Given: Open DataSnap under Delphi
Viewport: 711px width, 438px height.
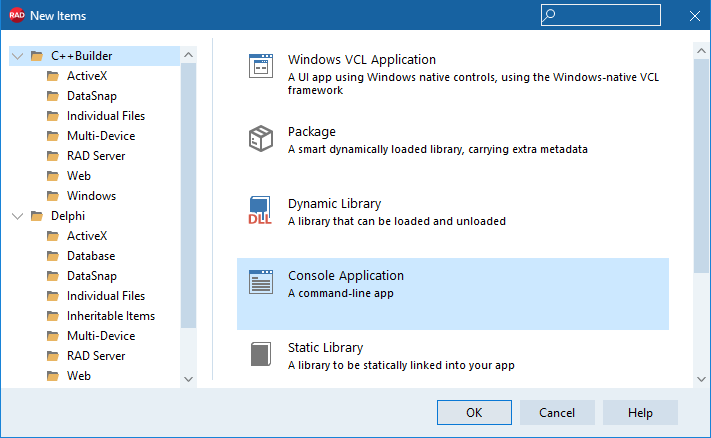Looking at the screenshot, I should [92, 276].
